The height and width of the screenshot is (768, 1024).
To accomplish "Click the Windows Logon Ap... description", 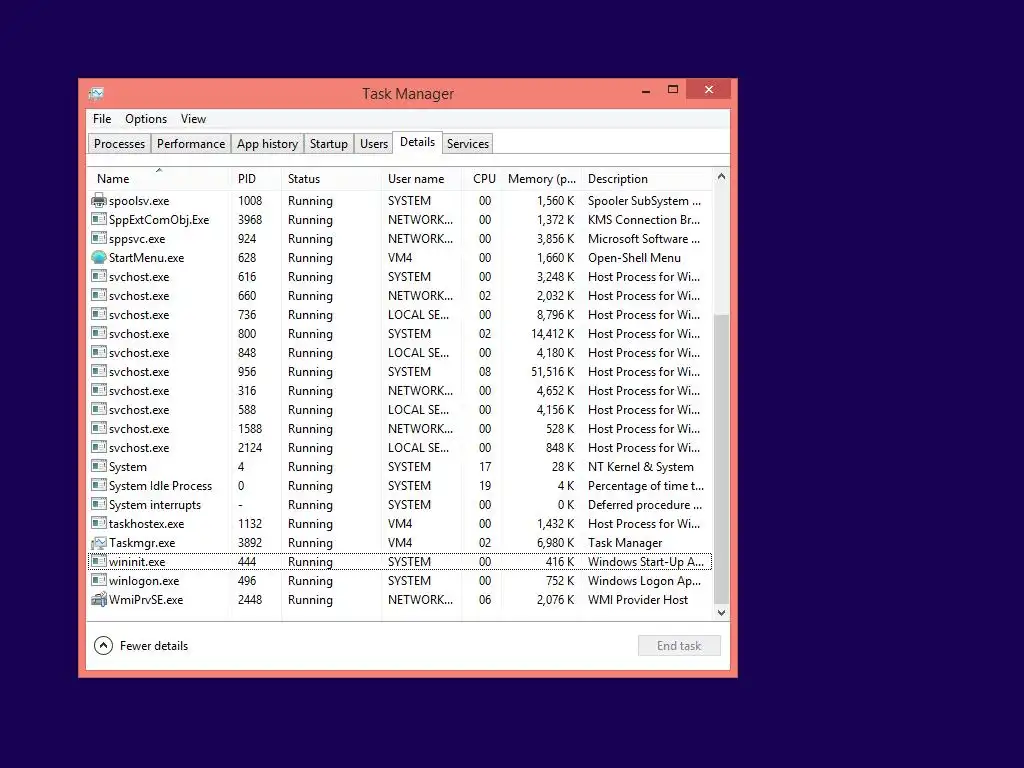I will tap(645, 581).
